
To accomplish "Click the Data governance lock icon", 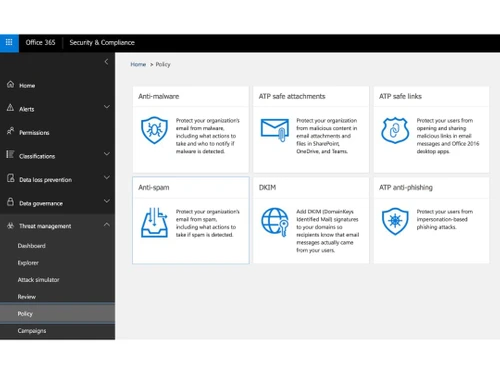I will [11, 202].
